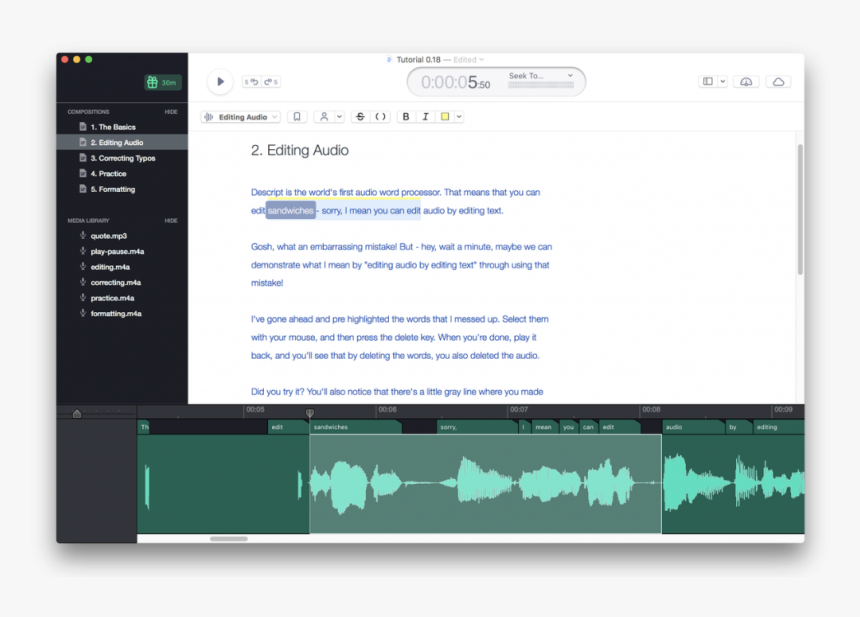Toggle the layout view panel icon
This screenshot has width=860, height=617.
(707, 81)
